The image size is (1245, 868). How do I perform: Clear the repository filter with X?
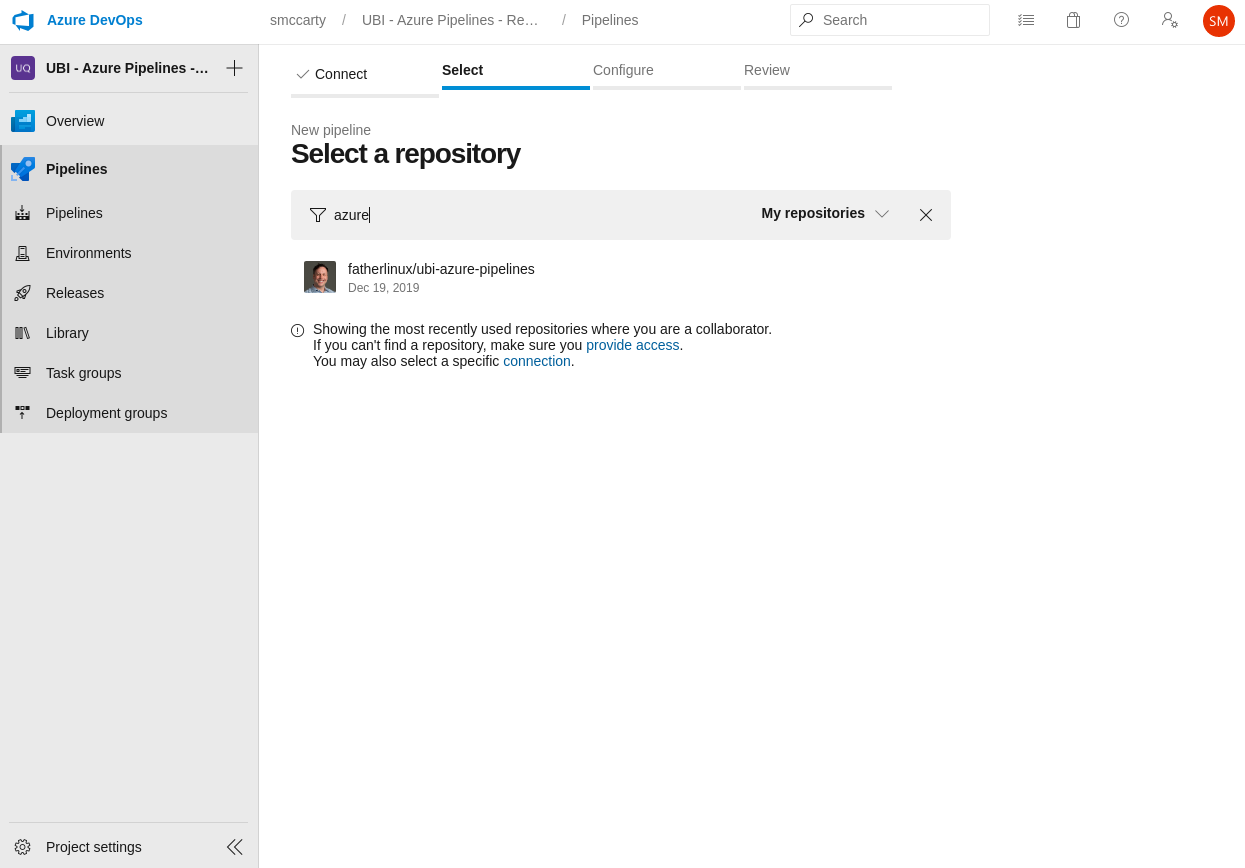click(x=926, y=215)
